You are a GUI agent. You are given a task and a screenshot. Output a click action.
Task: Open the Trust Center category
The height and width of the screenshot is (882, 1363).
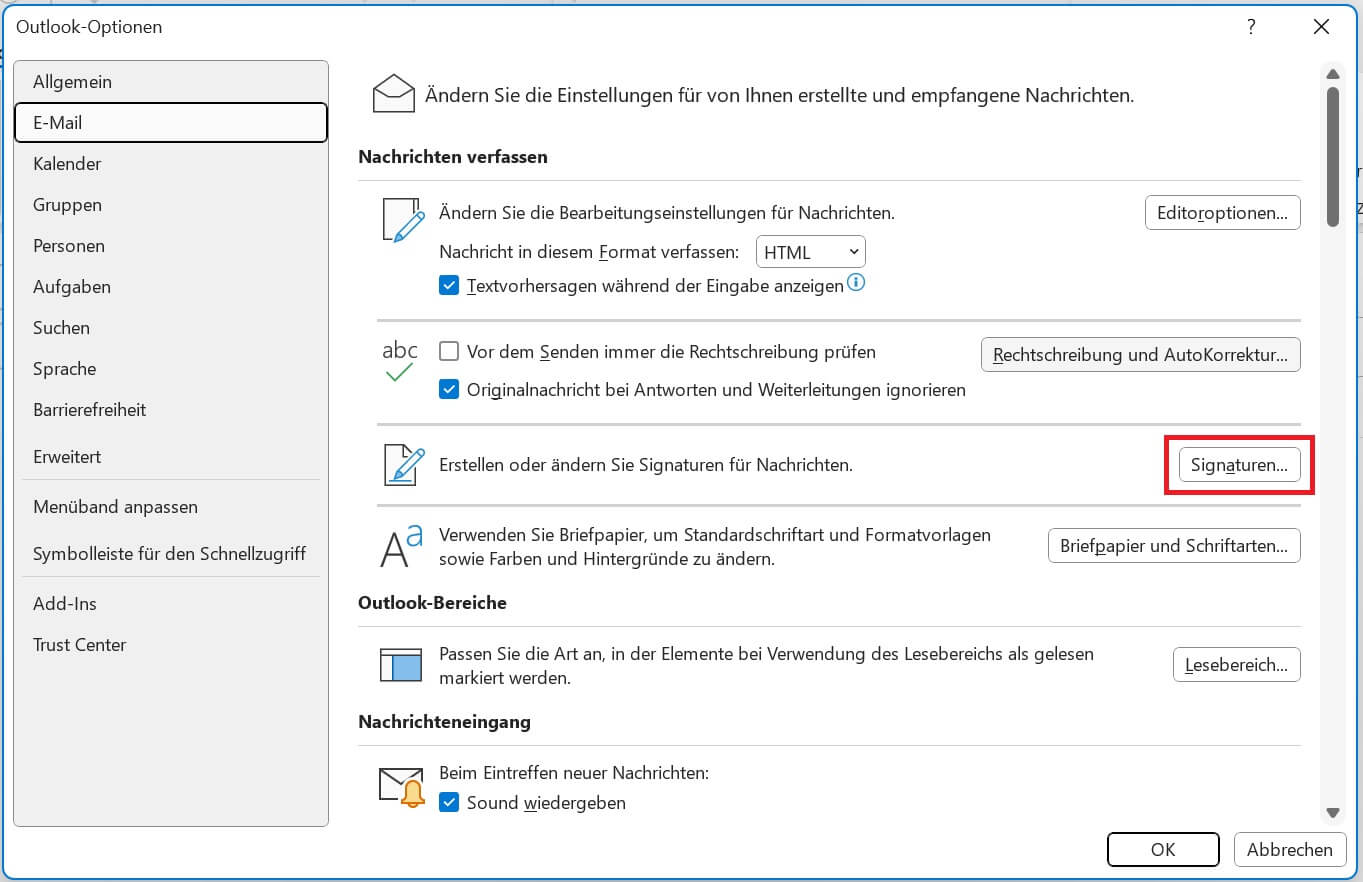(171, 645)
